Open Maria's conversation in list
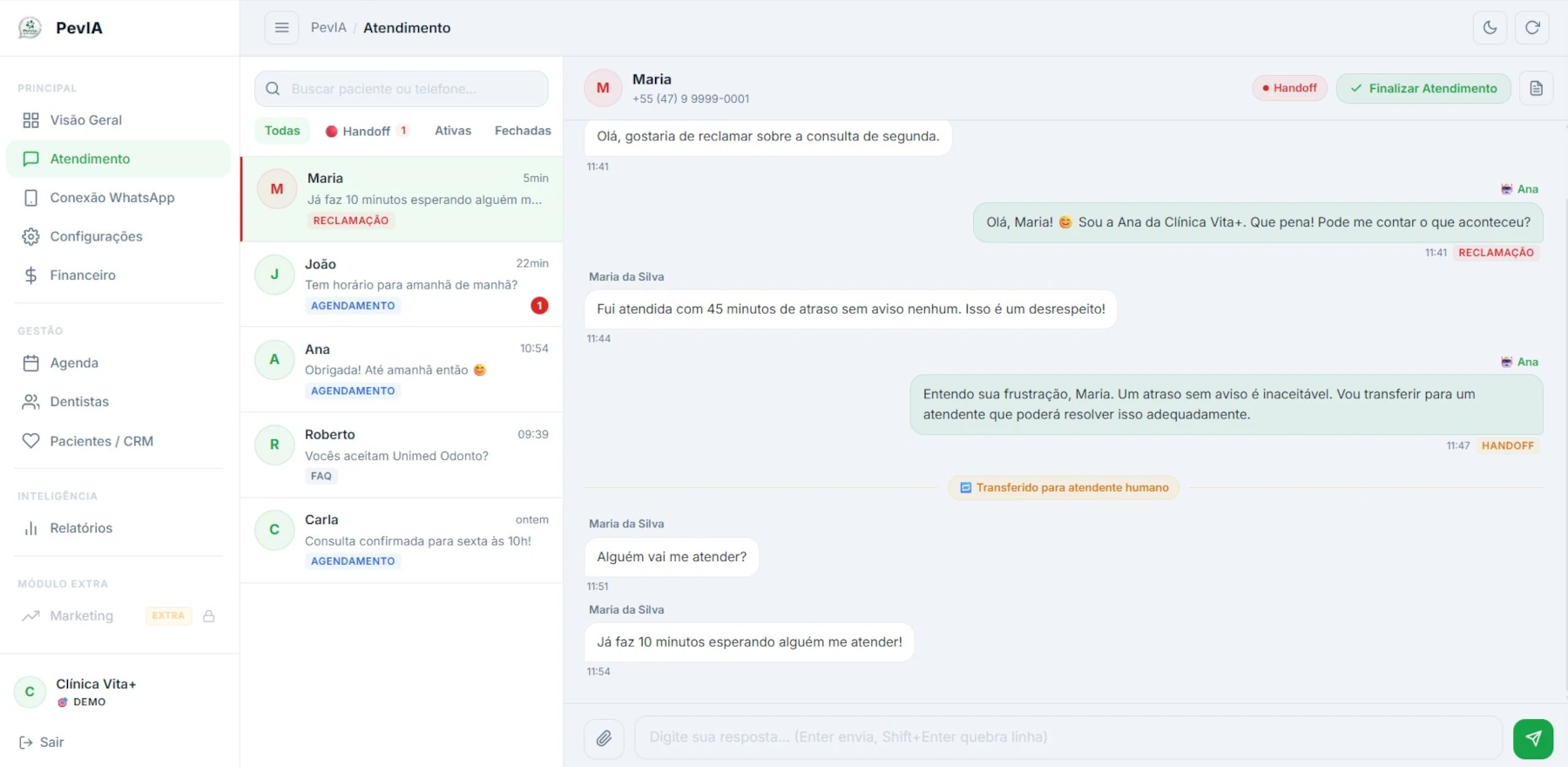This screenshot has height=767, width=1568. (402, 199)
